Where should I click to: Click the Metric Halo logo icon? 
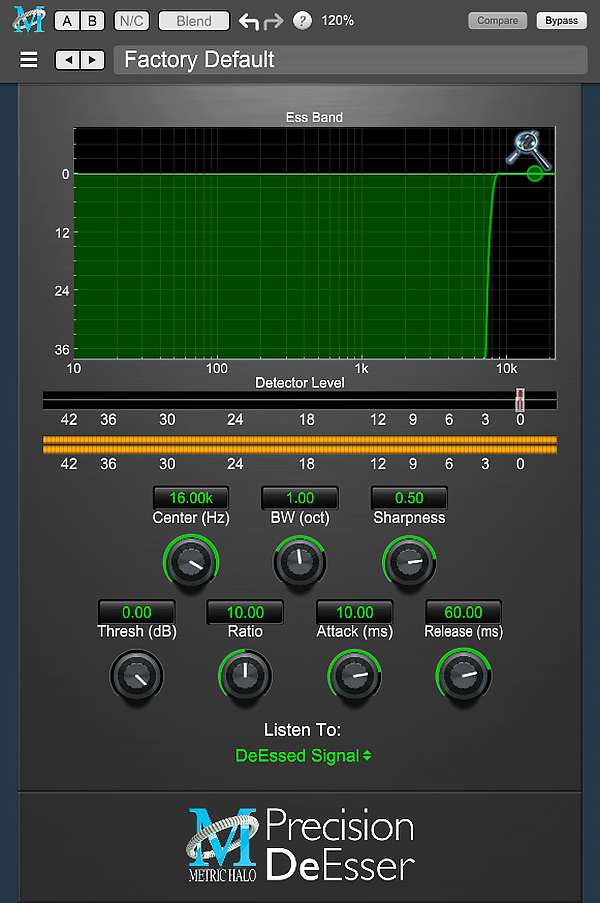pyautogui.click(x=29, y=19)
